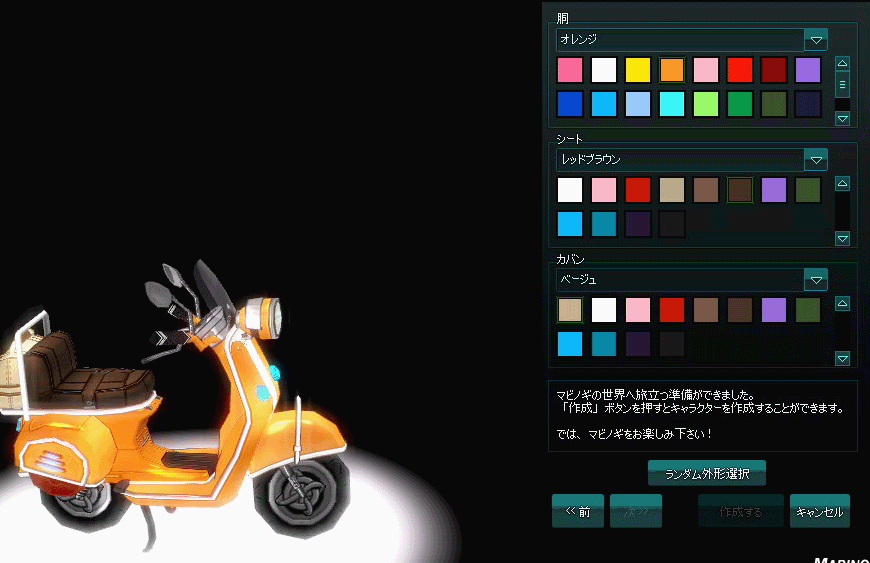Image resolution: width=870 pixels, height=563 pixels.
Task: Pick the yellow swatch in 胴 section
Action: pos(638,70)
